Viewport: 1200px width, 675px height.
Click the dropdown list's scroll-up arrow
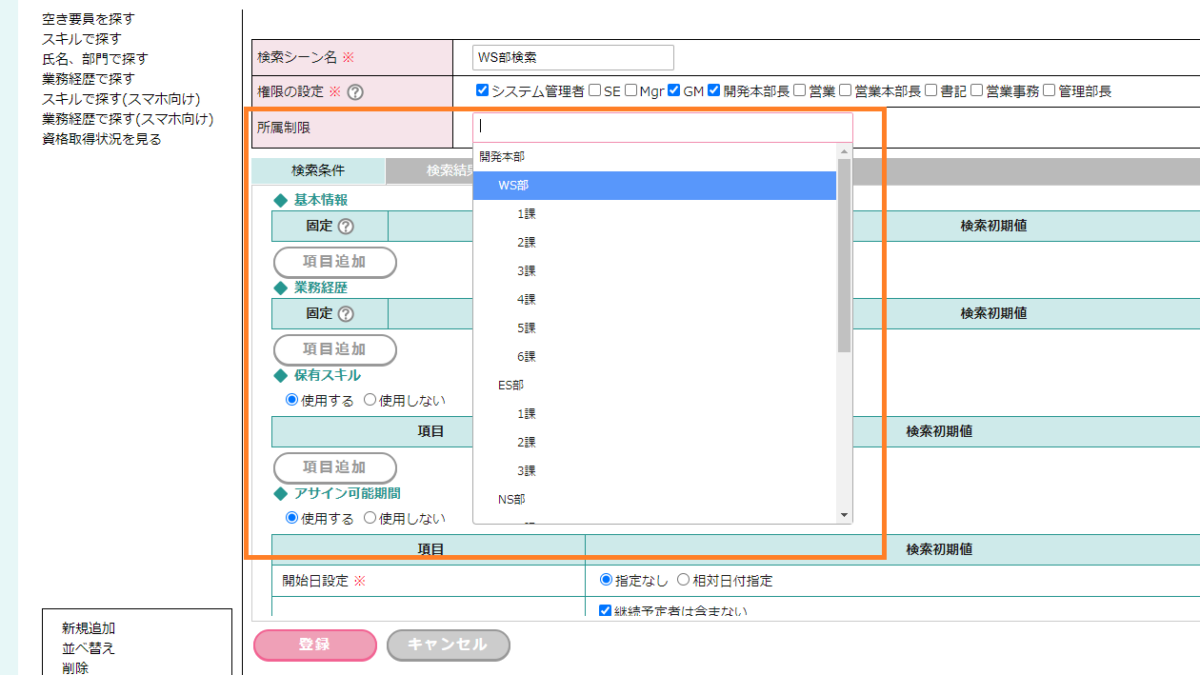coord(844,152)
